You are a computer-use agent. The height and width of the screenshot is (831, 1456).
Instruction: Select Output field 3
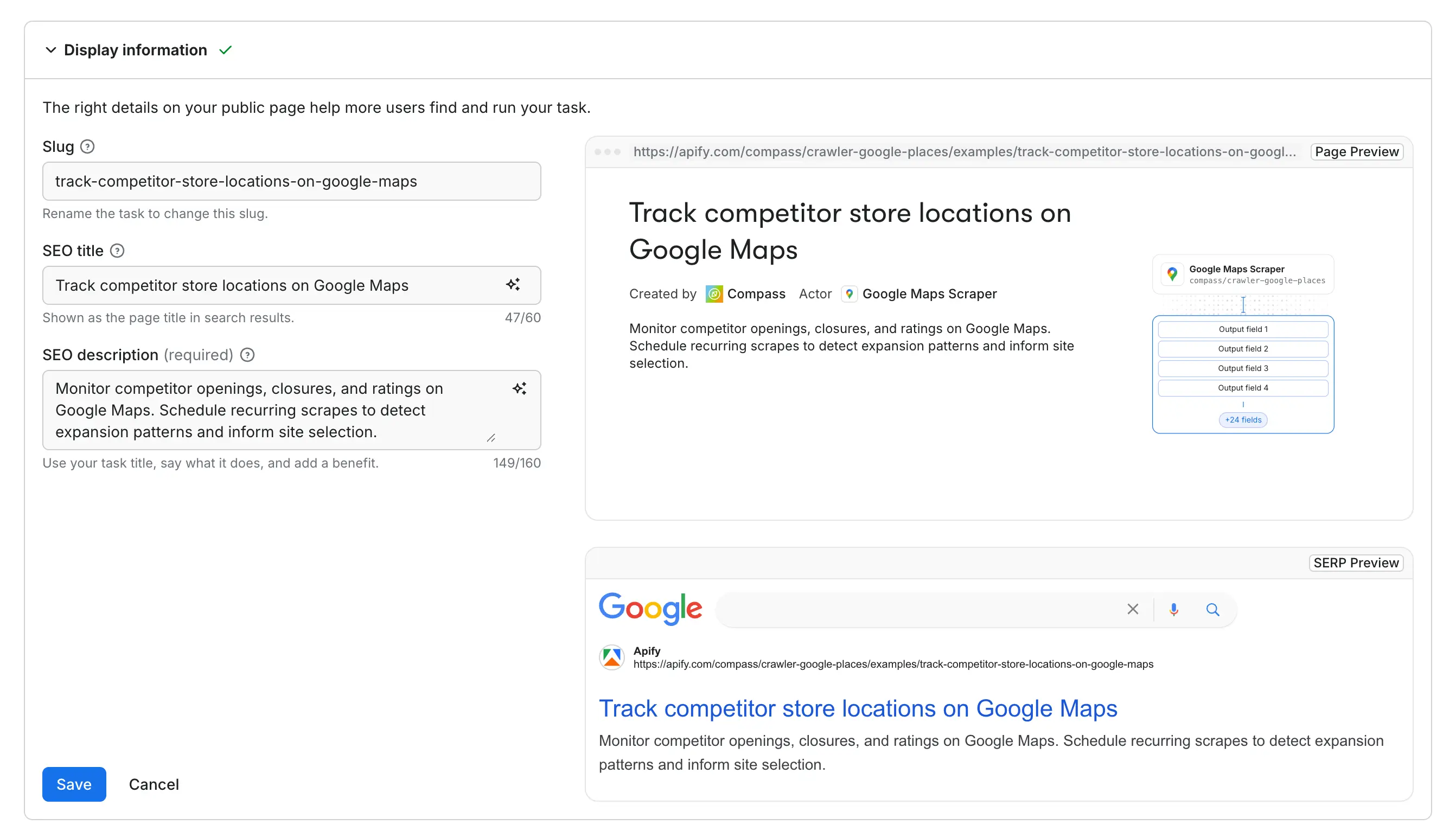[1243, 368]
